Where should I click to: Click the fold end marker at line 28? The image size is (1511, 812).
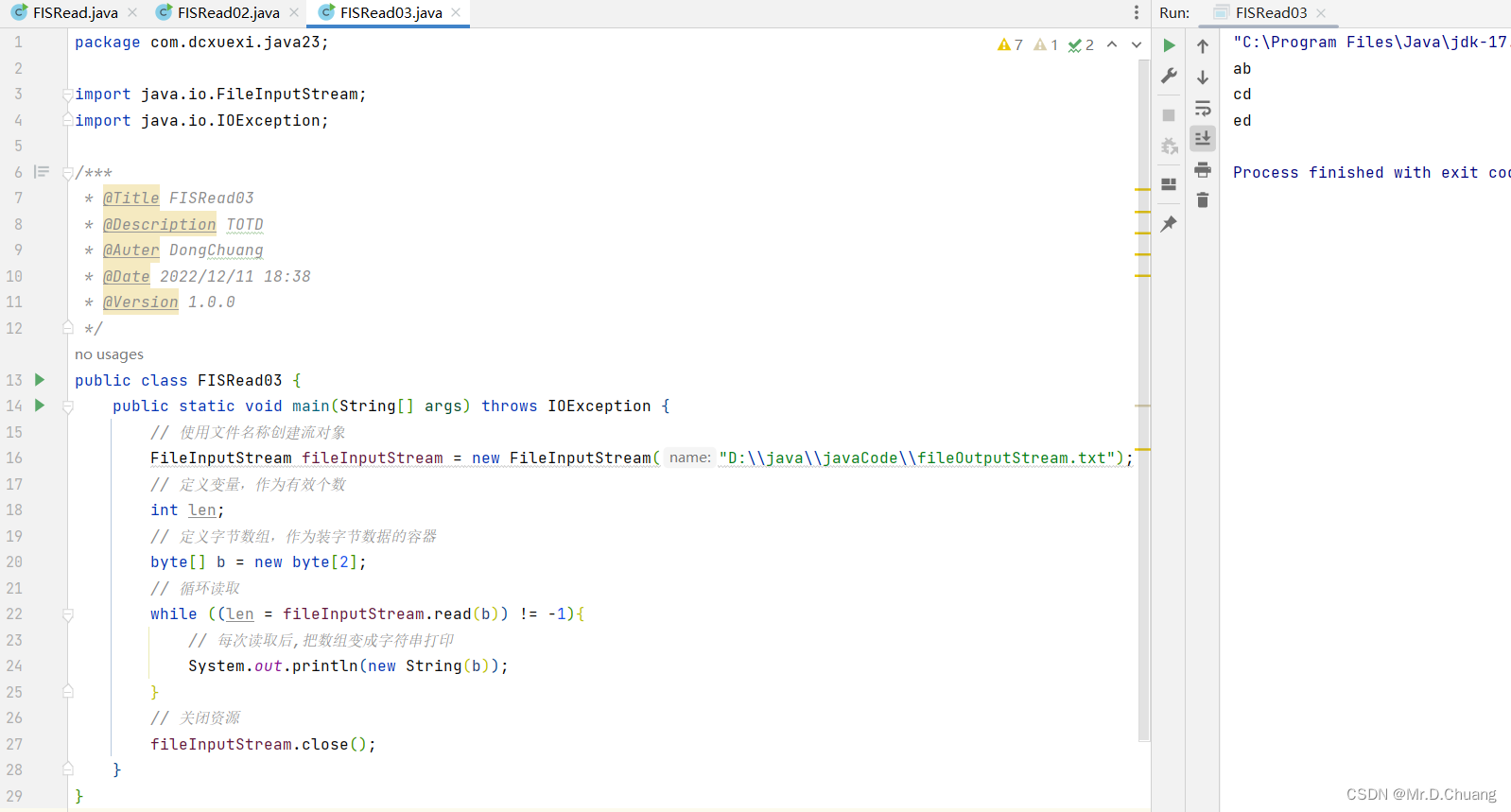68,769
